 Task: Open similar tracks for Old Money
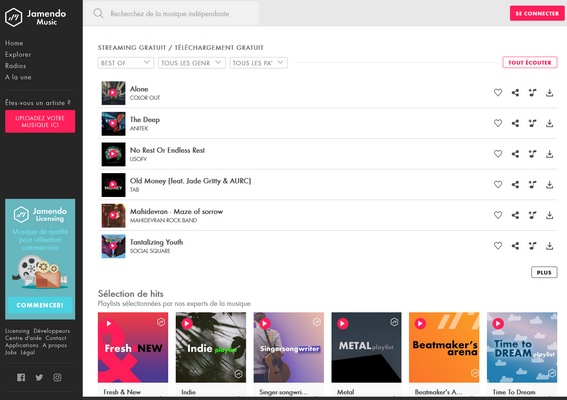click(x=532, y=184)
